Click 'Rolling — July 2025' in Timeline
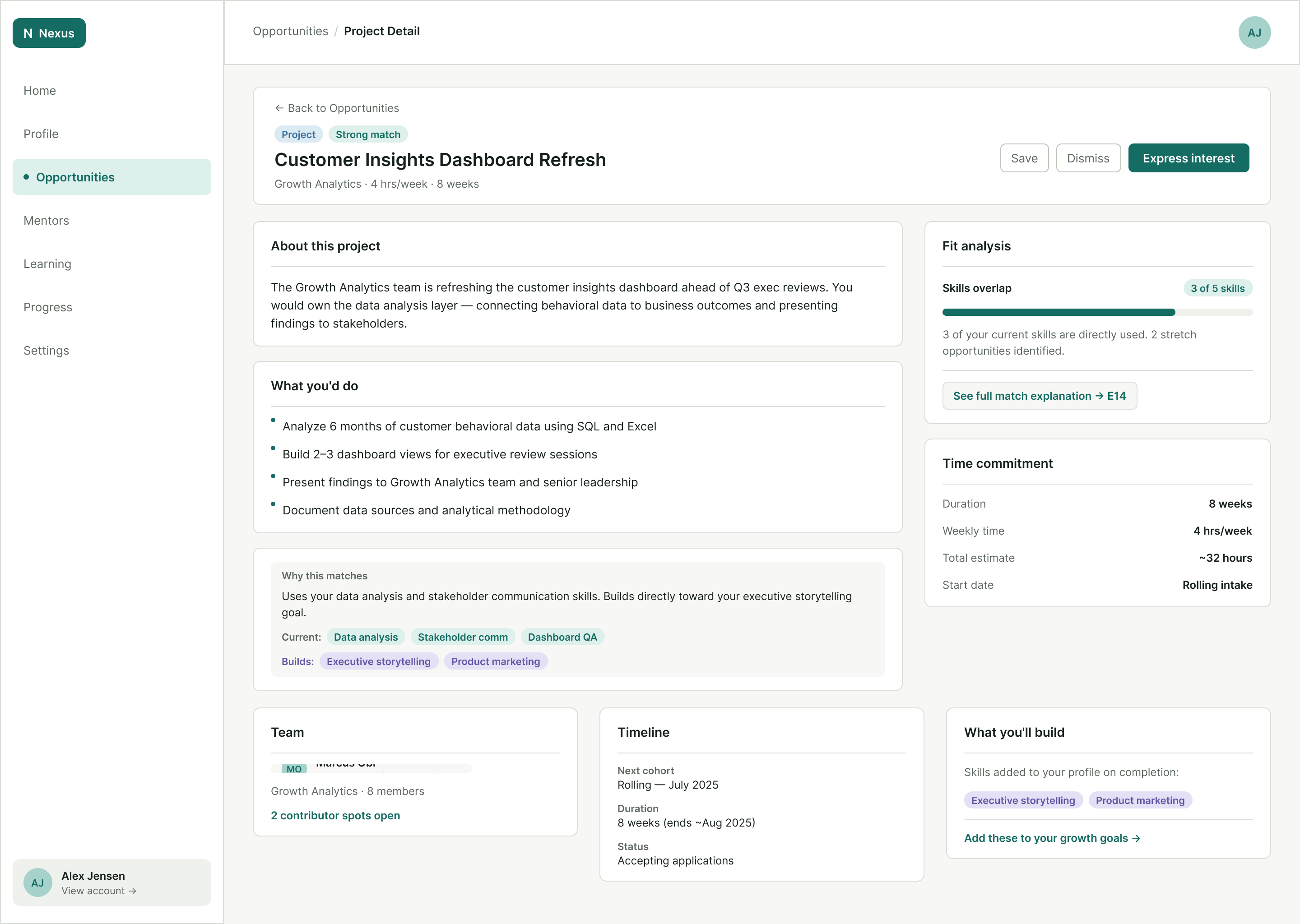 click(x=668, y=785)
